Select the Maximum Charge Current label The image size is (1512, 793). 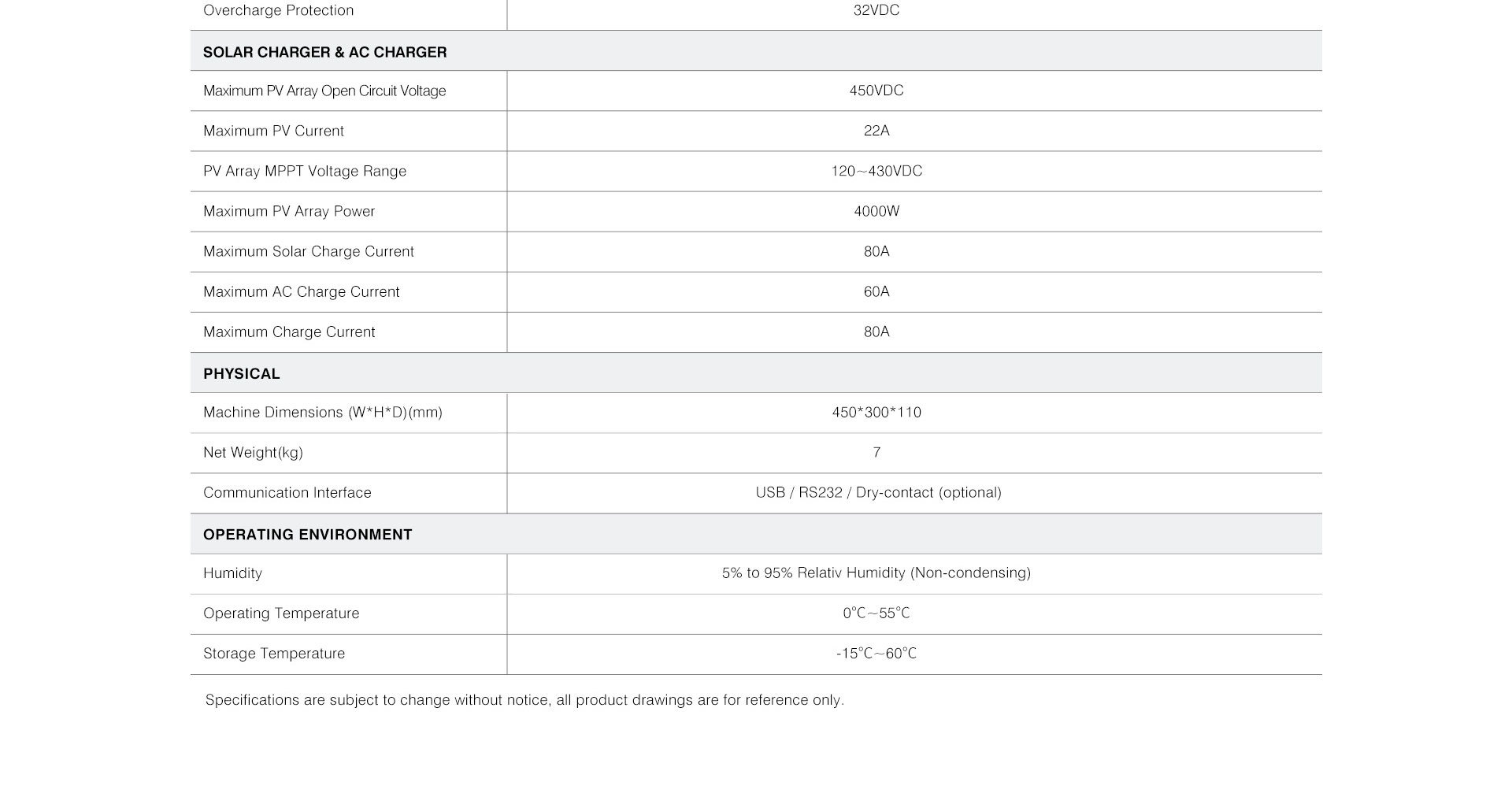[x=289, y=332]
